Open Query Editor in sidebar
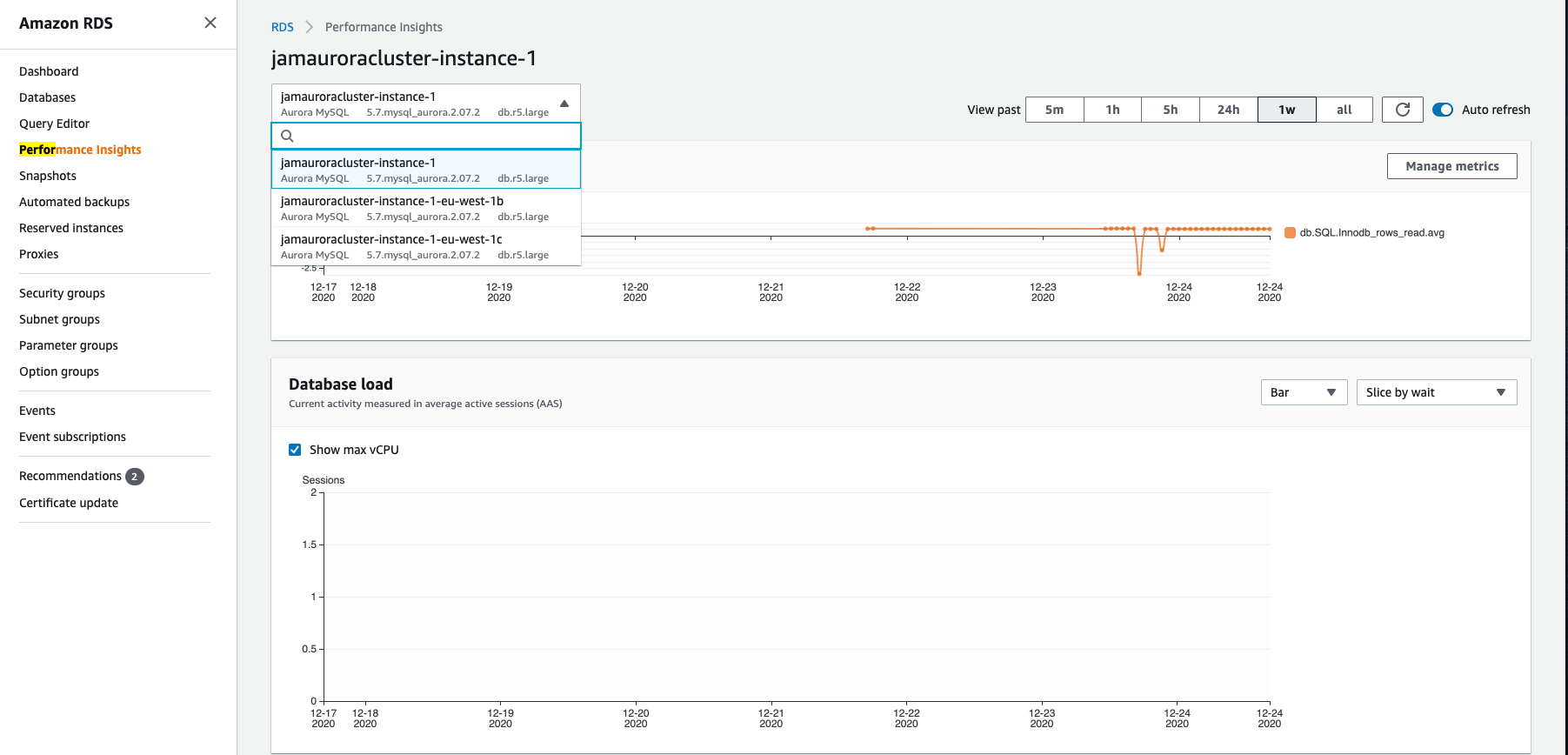Viewport: 1568px width, 755px height. pyautogui.click(x=54, y=124)
